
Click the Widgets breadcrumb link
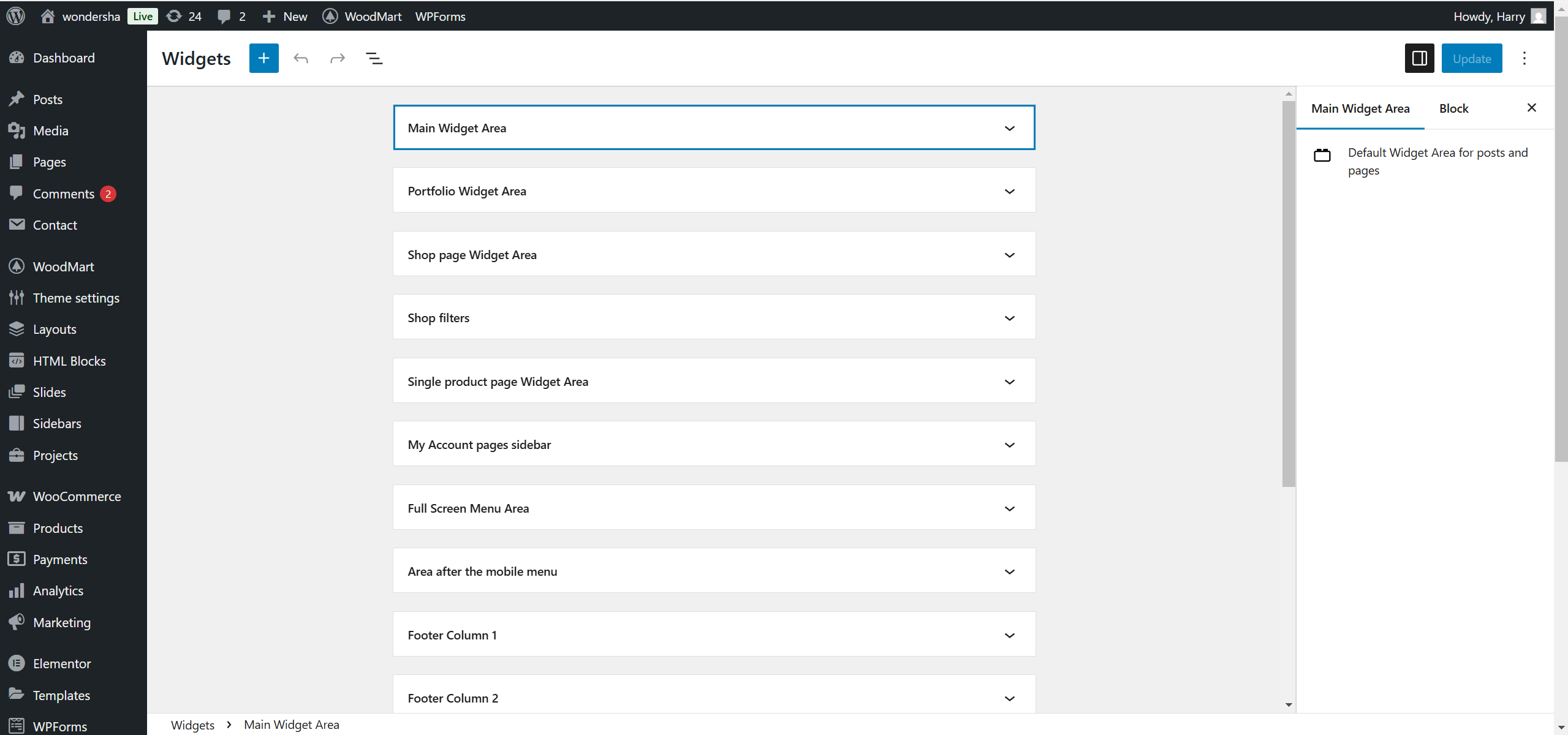coord(192,725)
